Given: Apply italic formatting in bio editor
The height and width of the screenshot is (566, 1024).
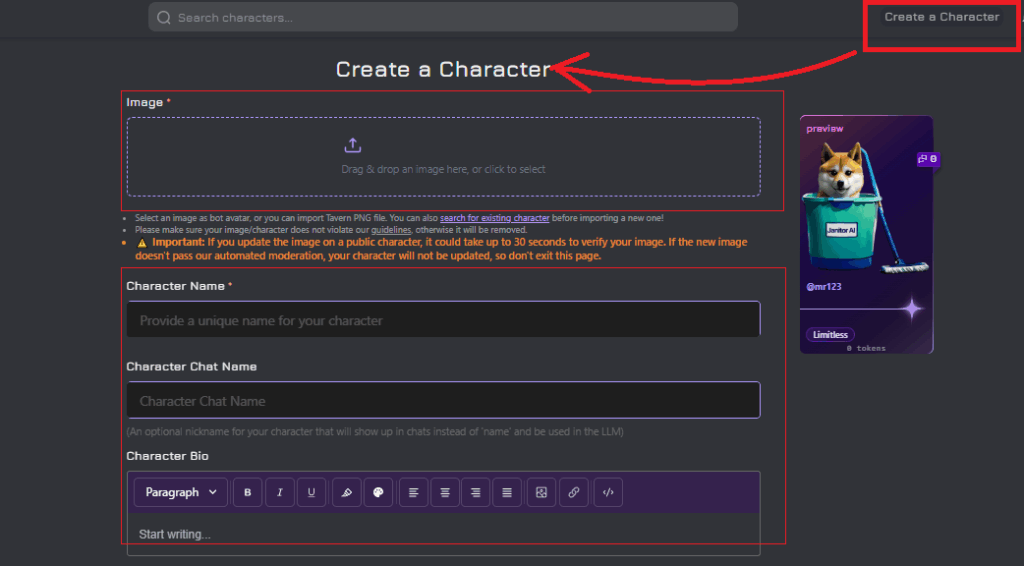Looking at the screenshot, I should 279,492.
